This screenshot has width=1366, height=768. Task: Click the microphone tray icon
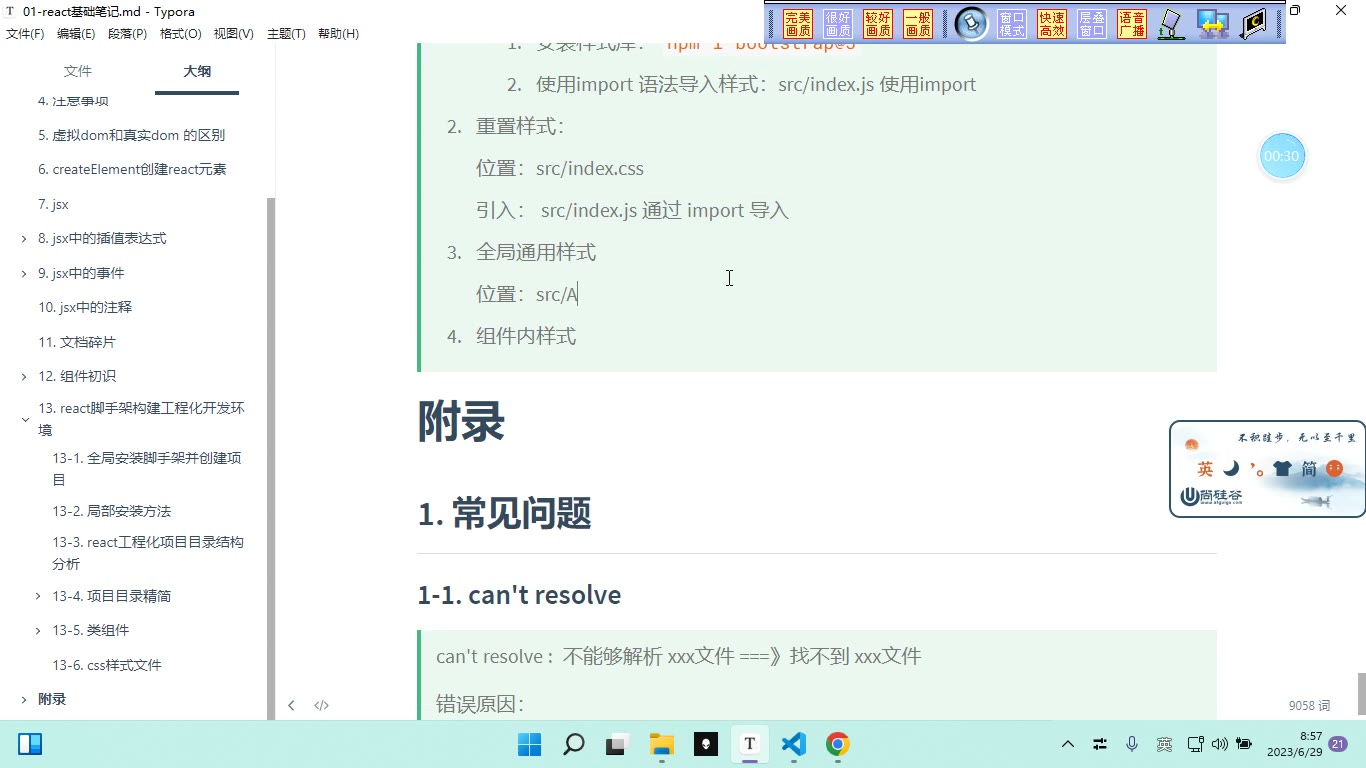[1132, 744]
